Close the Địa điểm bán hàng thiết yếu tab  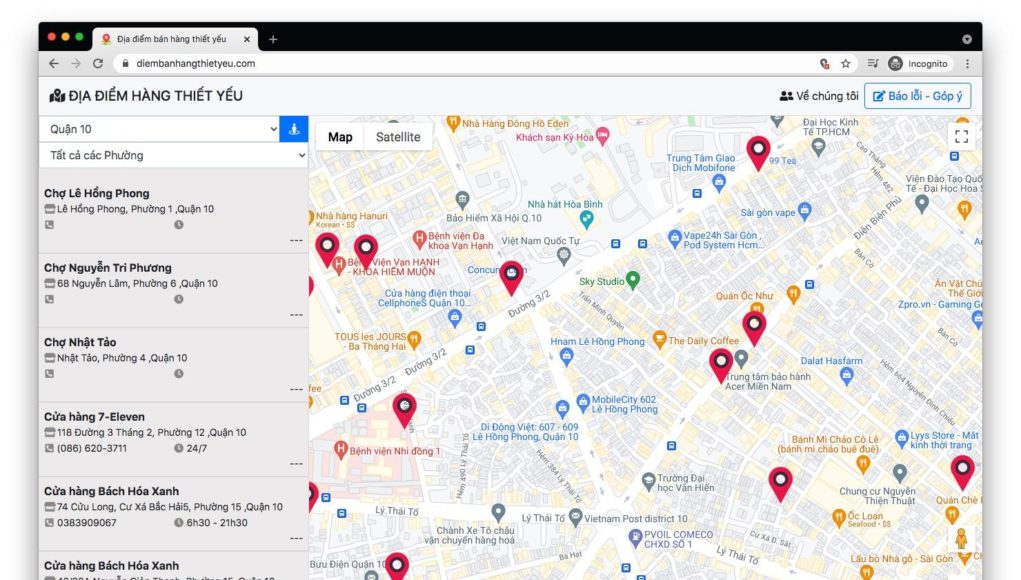(x=247, y=39)
